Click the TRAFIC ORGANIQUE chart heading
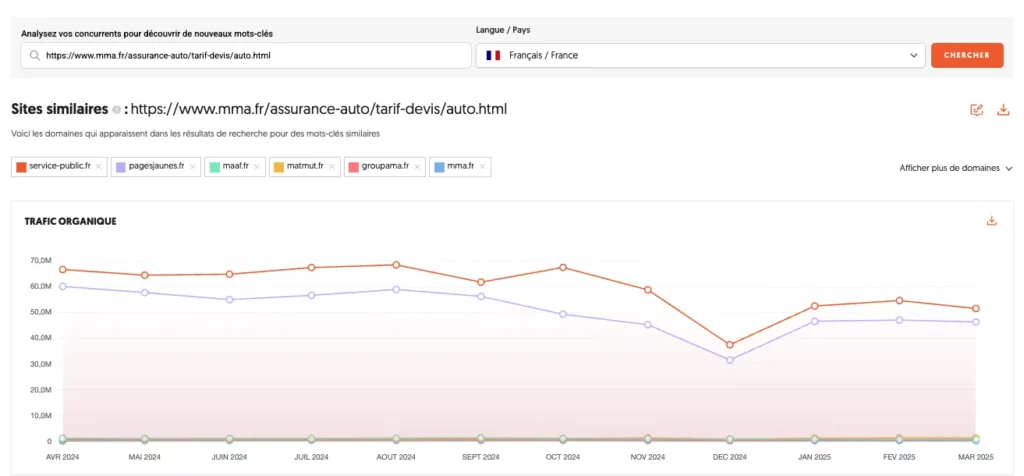This screenshot has height=476, width=1024. (71, 221)
